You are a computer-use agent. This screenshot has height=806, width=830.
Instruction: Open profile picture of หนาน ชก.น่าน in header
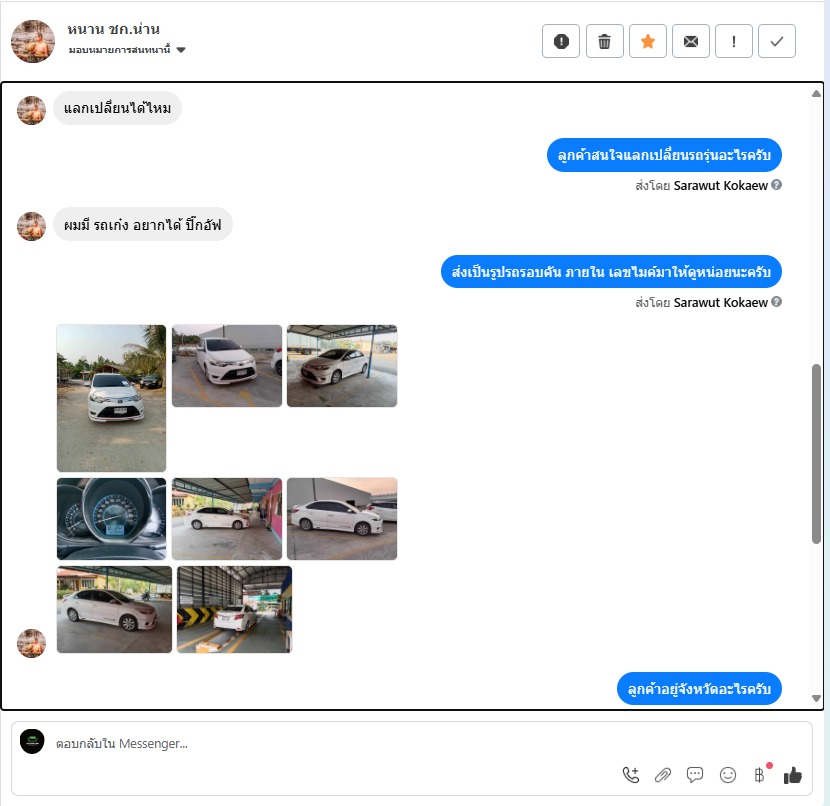pos(33,42)
